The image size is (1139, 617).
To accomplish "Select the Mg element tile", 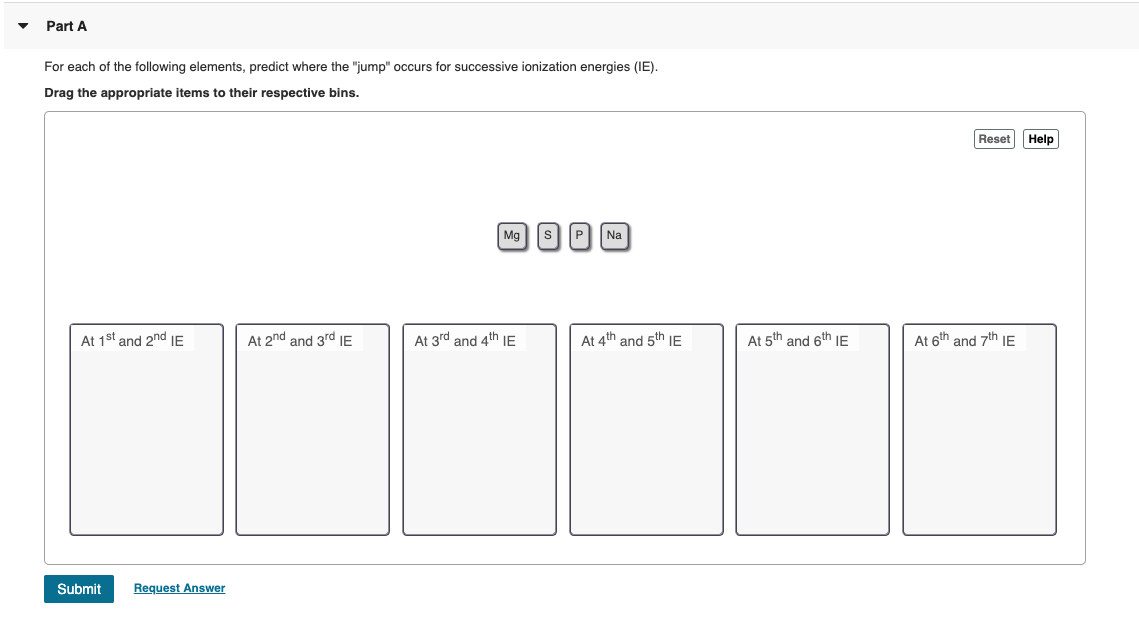I will point(511,235).
